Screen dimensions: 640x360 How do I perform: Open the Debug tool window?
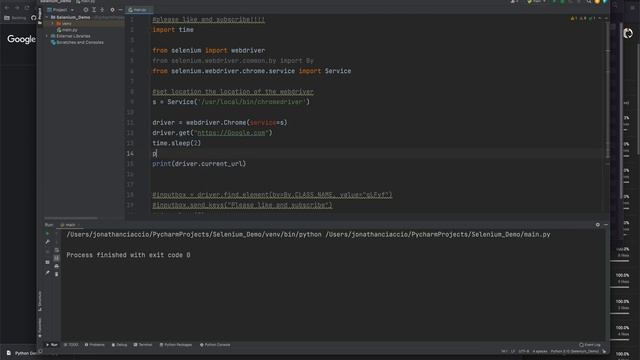(x=120, y=345)
